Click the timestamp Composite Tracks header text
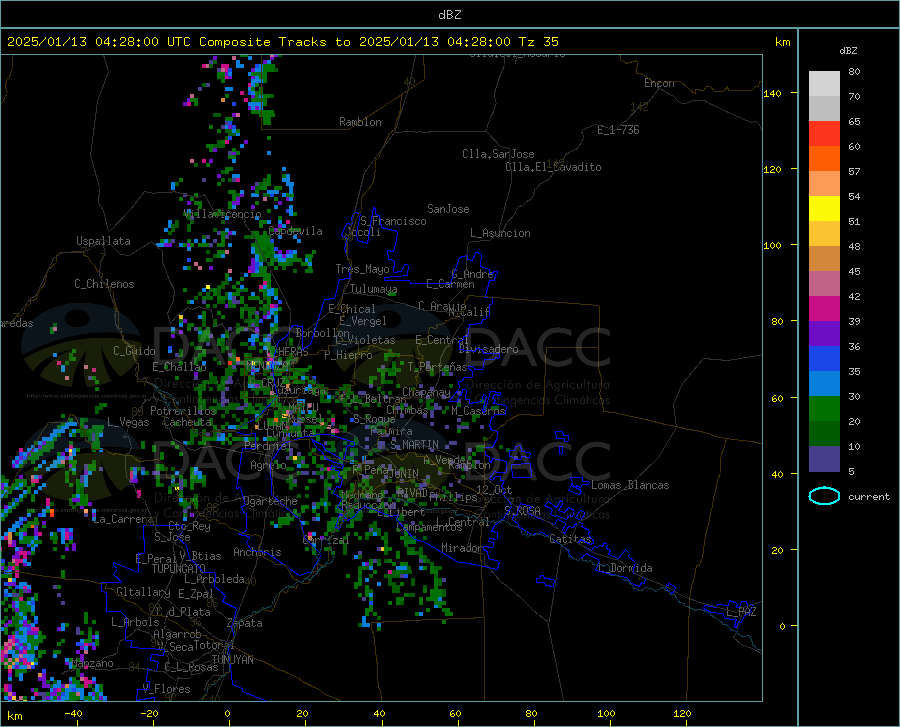 tap(282, 42)
